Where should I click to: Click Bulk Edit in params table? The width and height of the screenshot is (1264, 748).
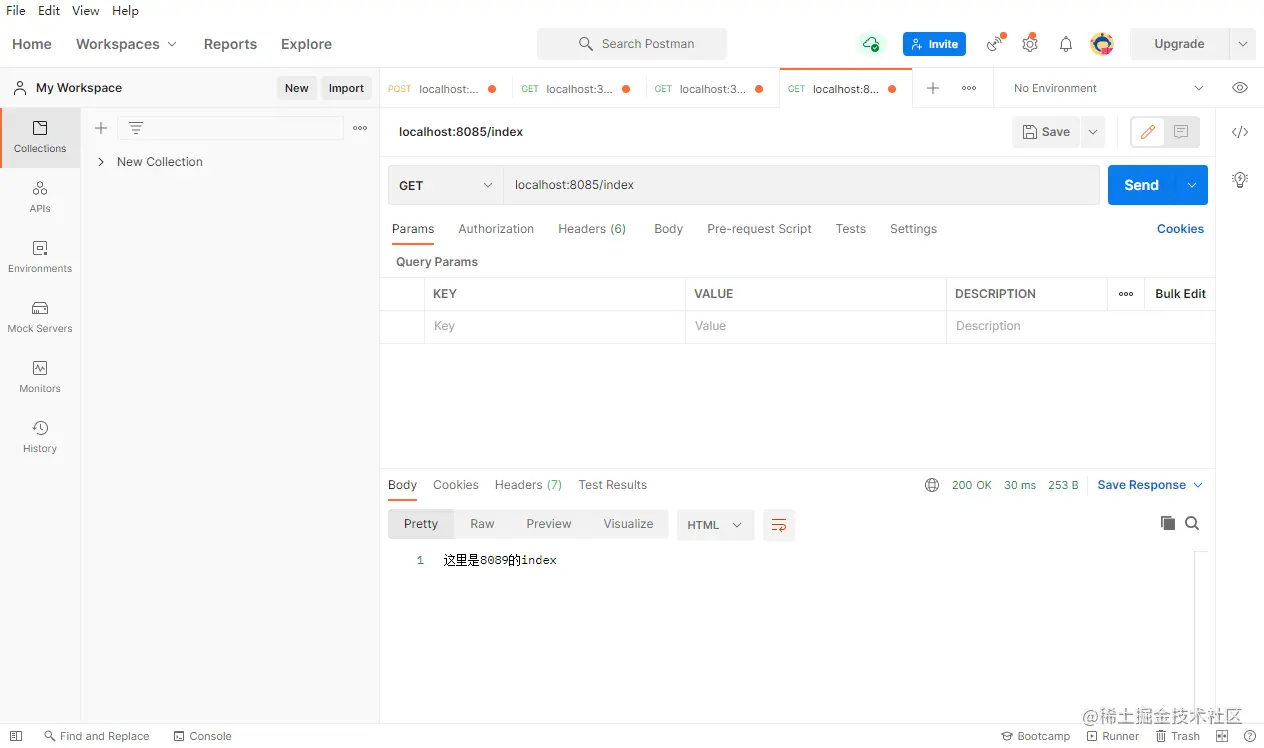(1180, 294)
